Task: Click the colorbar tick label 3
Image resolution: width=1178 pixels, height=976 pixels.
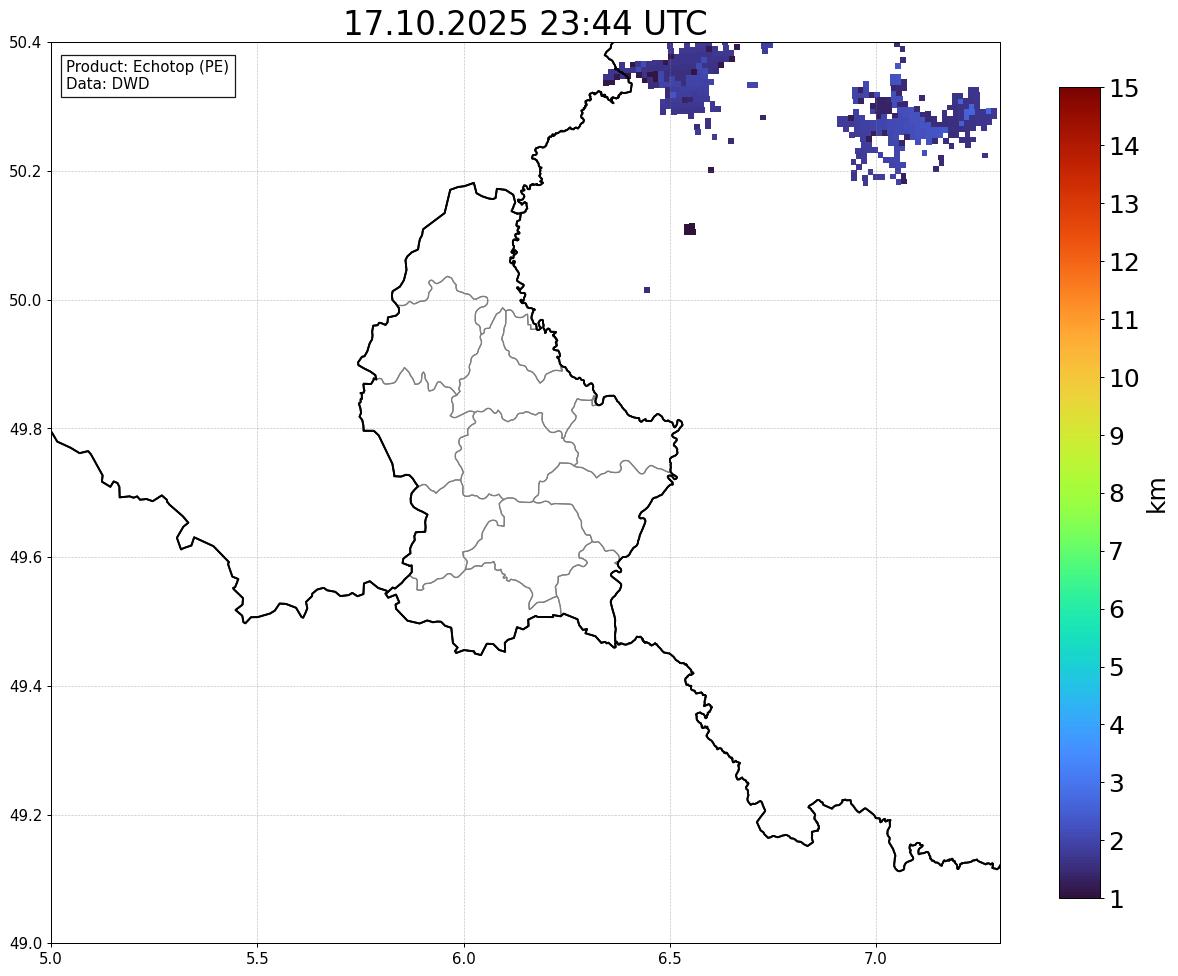Action: click(x=1116, y=783)
